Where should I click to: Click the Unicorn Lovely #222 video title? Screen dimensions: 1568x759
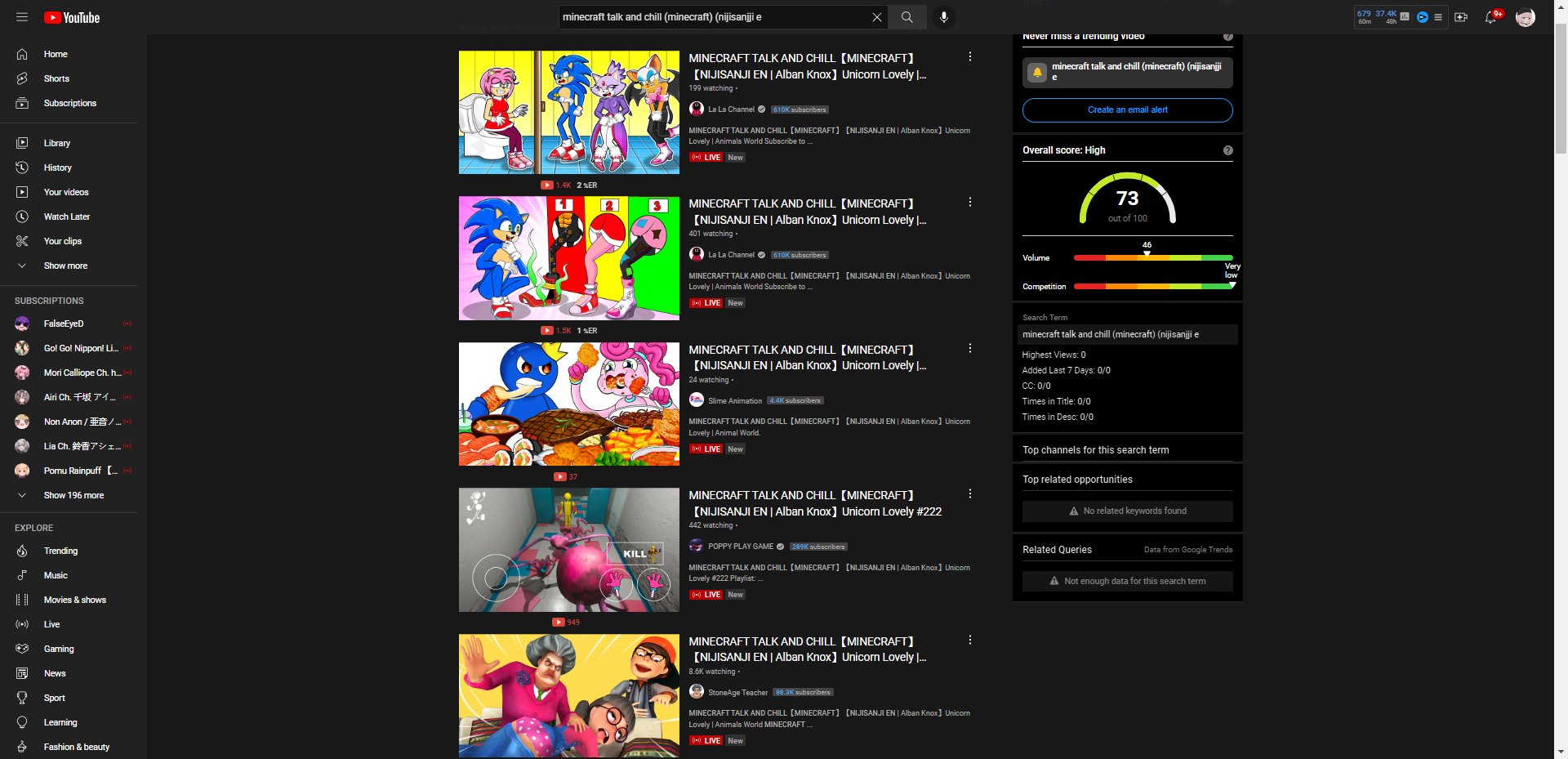click(815, 503)
